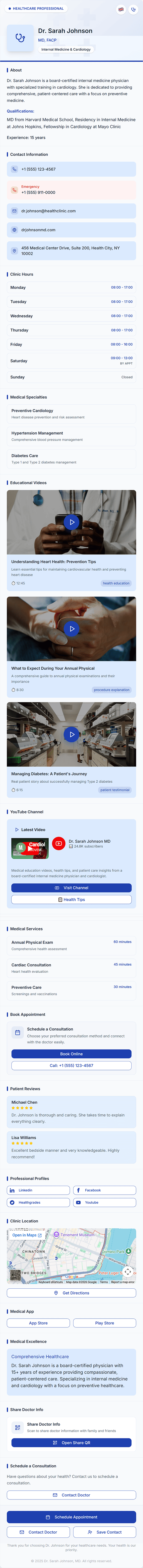
Task: Click Contact Doctor under Schedule a Consultation
Action: 71,1495
